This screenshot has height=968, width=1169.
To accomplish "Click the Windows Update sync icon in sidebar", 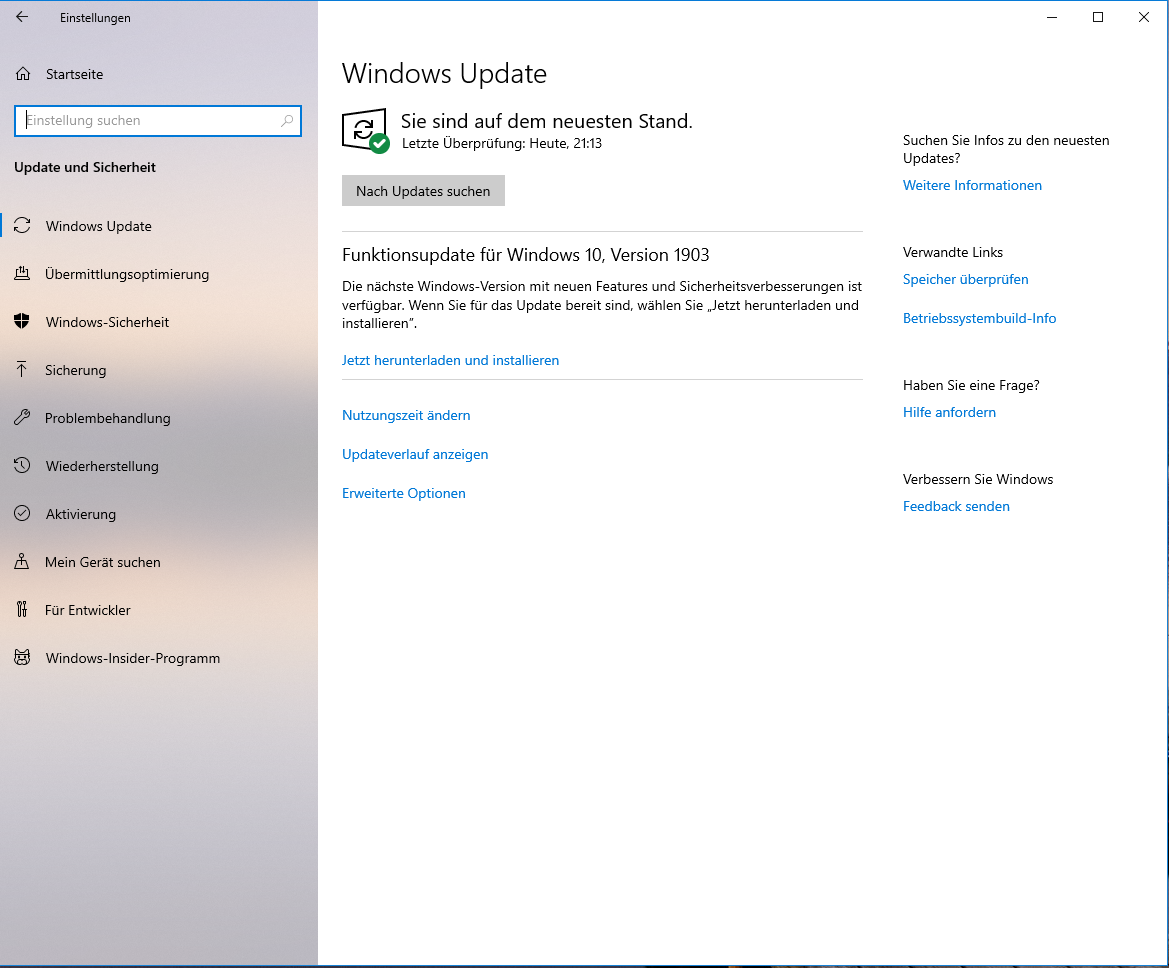I will click(x=22, y=225).
